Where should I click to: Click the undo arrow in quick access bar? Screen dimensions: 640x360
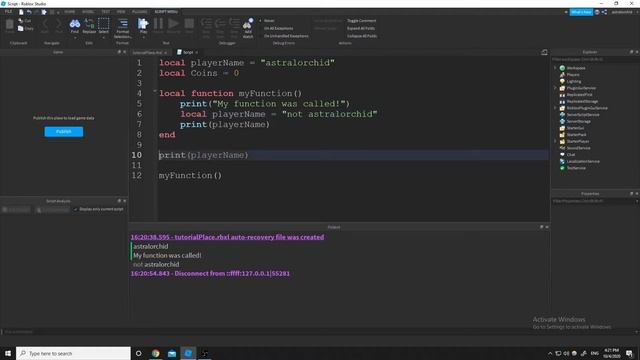point(29,12)
